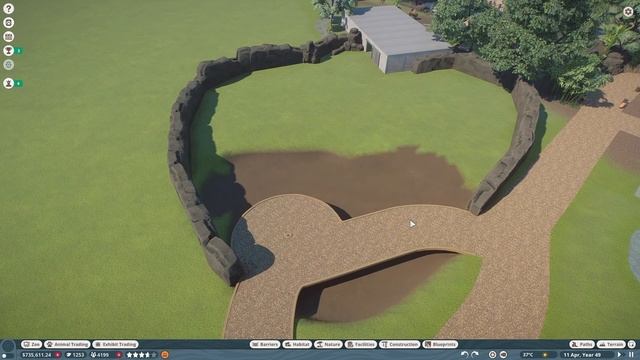Click the red indicator next to cash balance
640x360 pixels.
pyautogui.click(x=58, y=355)
